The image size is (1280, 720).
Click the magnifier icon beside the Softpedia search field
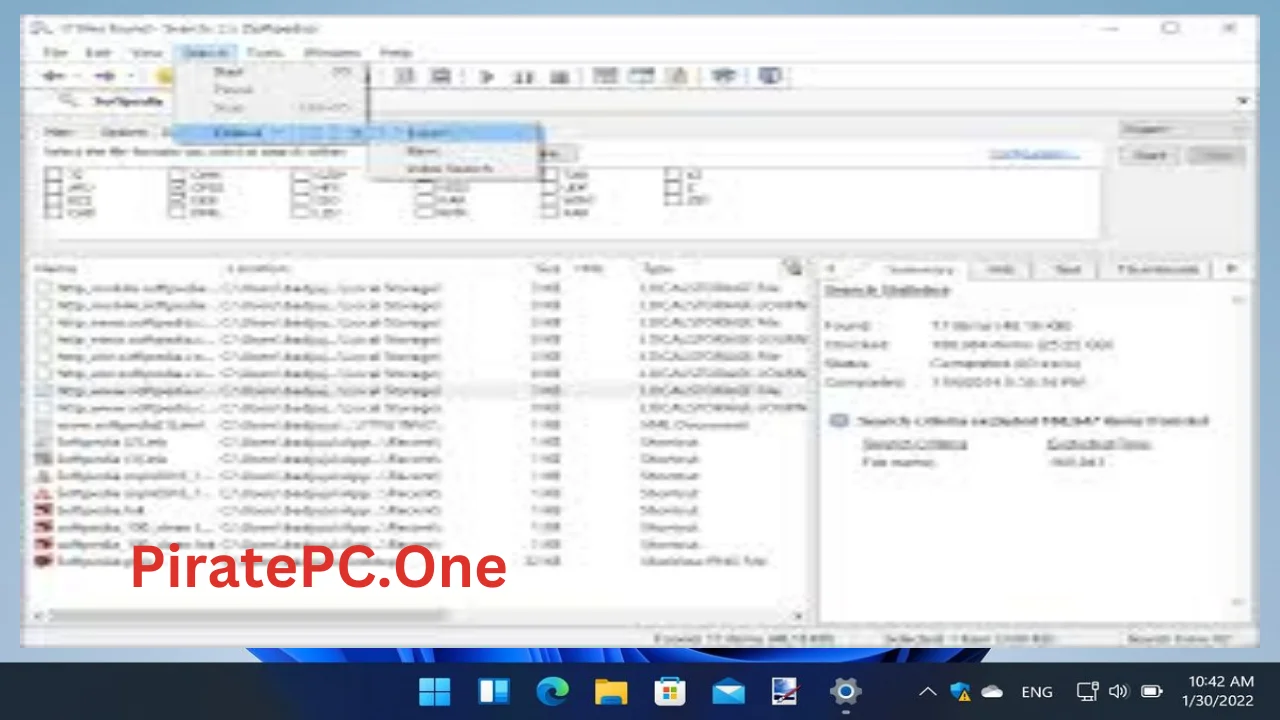pyautogui.click(x=67, y=100)
